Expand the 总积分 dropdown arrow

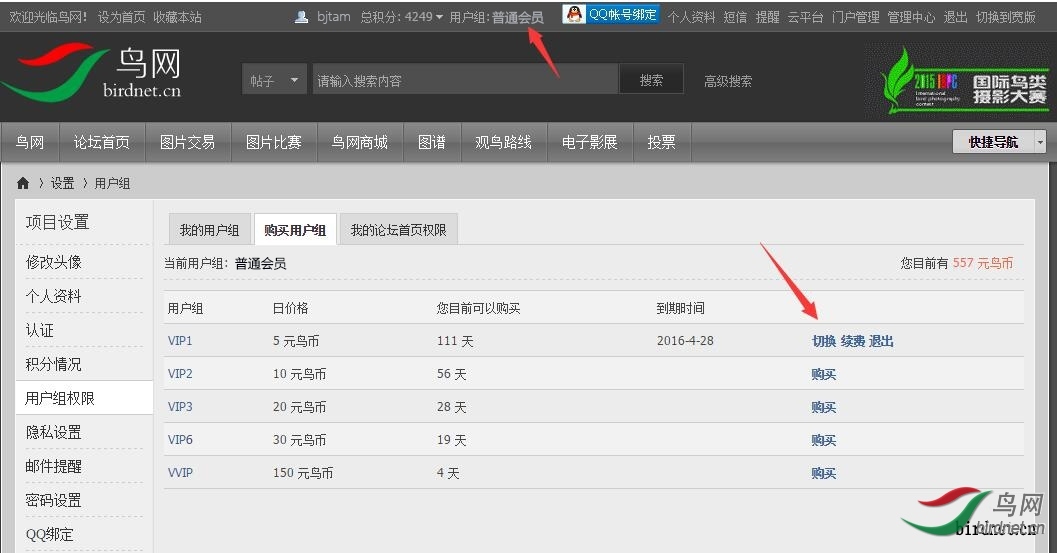(x=439, y=17)
